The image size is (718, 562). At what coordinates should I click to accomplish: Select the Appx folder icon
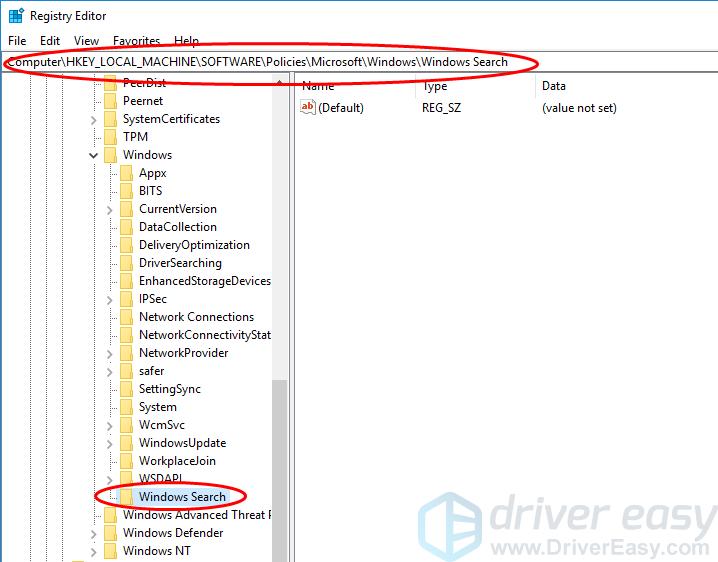(126, 173)
